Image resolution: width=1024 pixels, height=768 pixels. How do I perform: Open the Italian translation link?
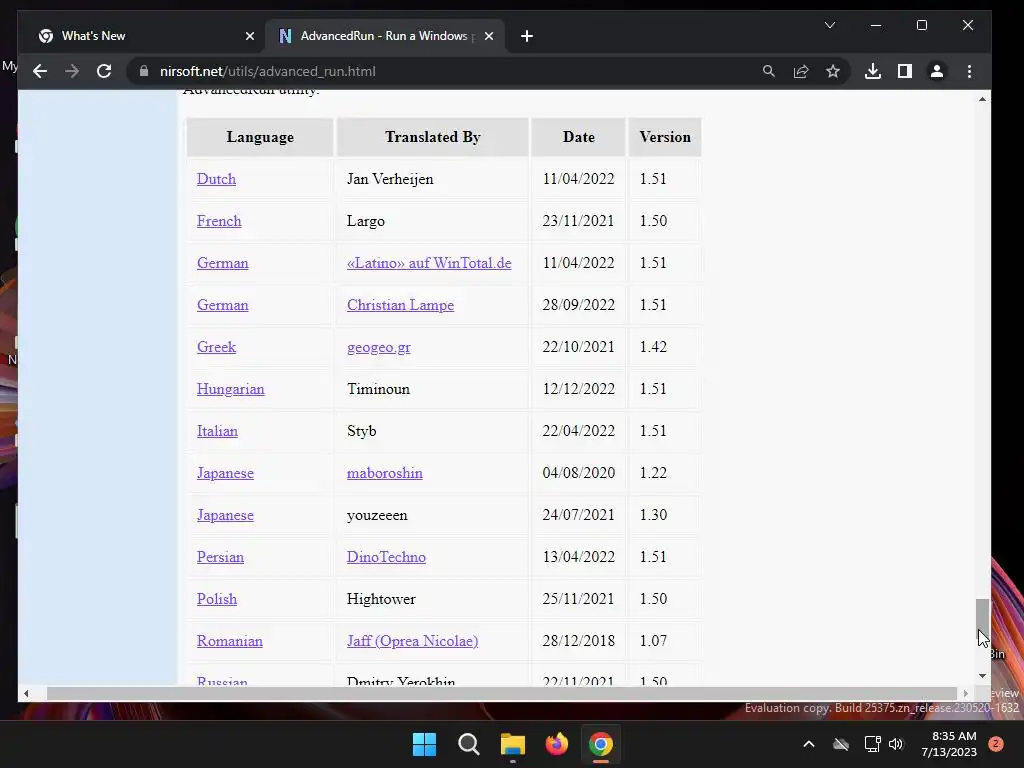[217, 431]
